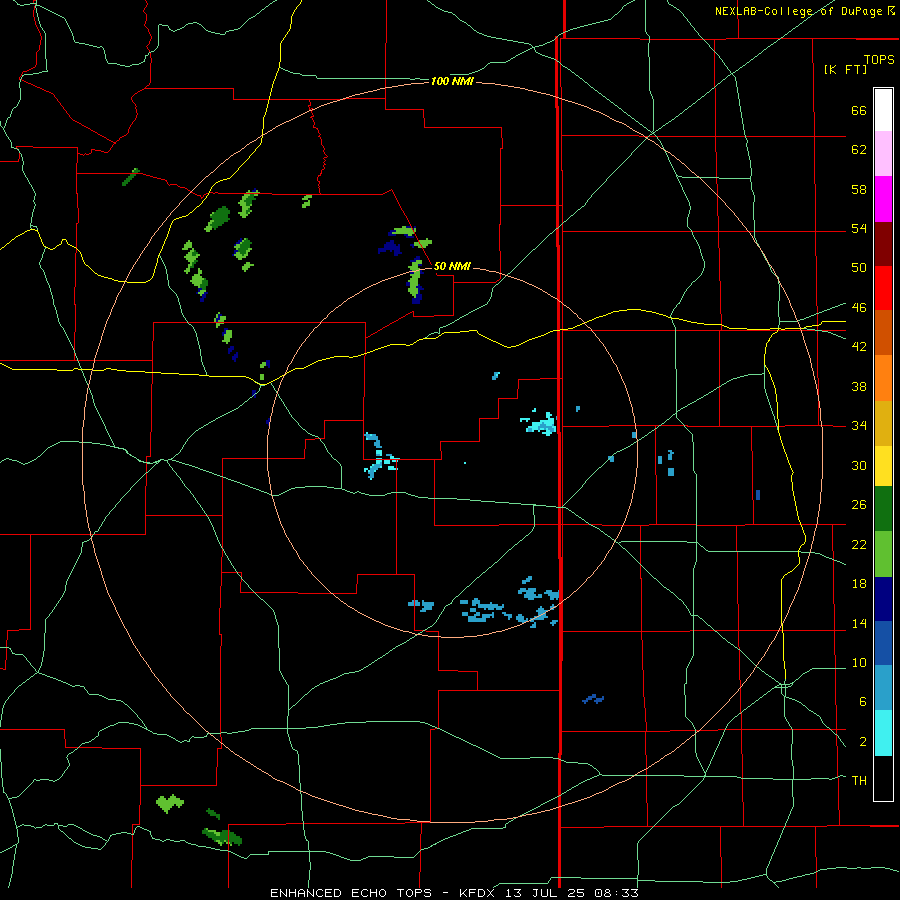Click the heart-shaped green radar echo

[170, 804]
